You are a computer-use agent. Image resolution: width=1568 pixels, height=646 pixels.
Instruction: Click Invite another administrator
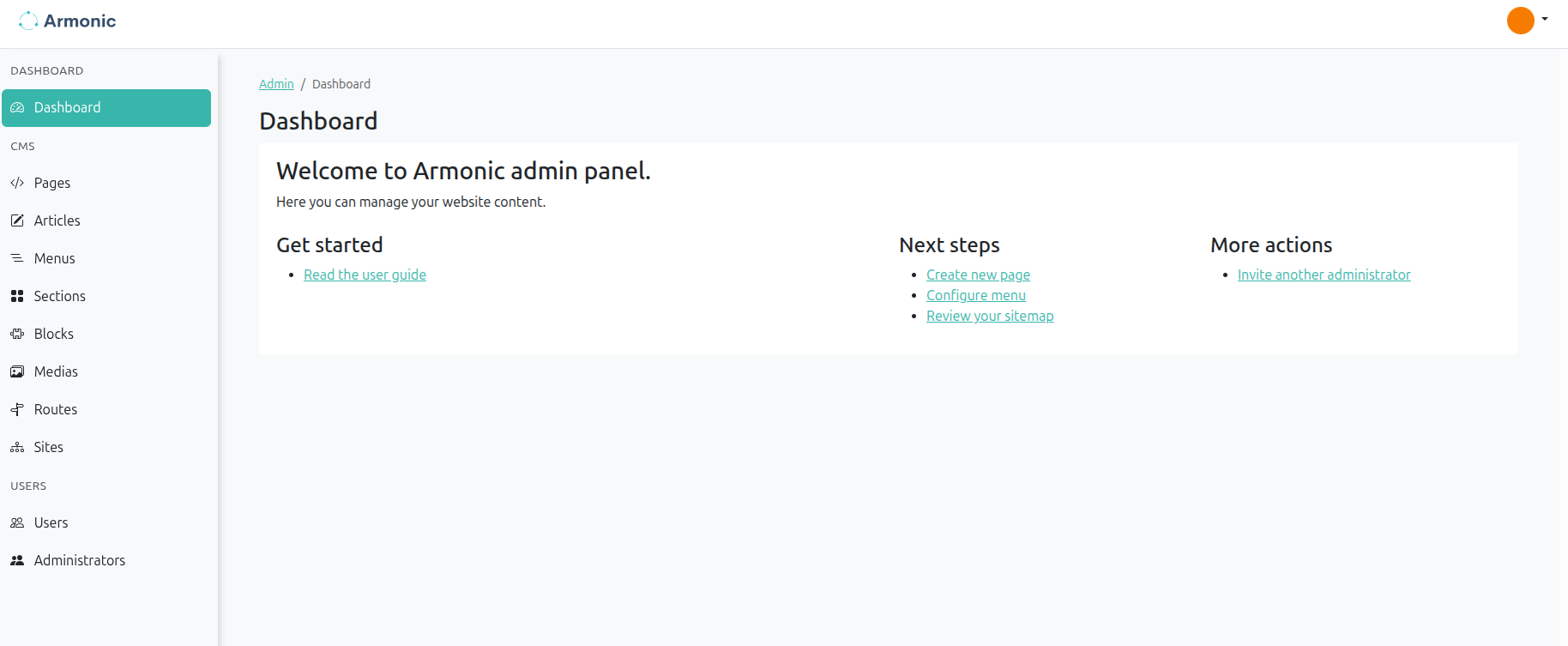point(1324,275)
